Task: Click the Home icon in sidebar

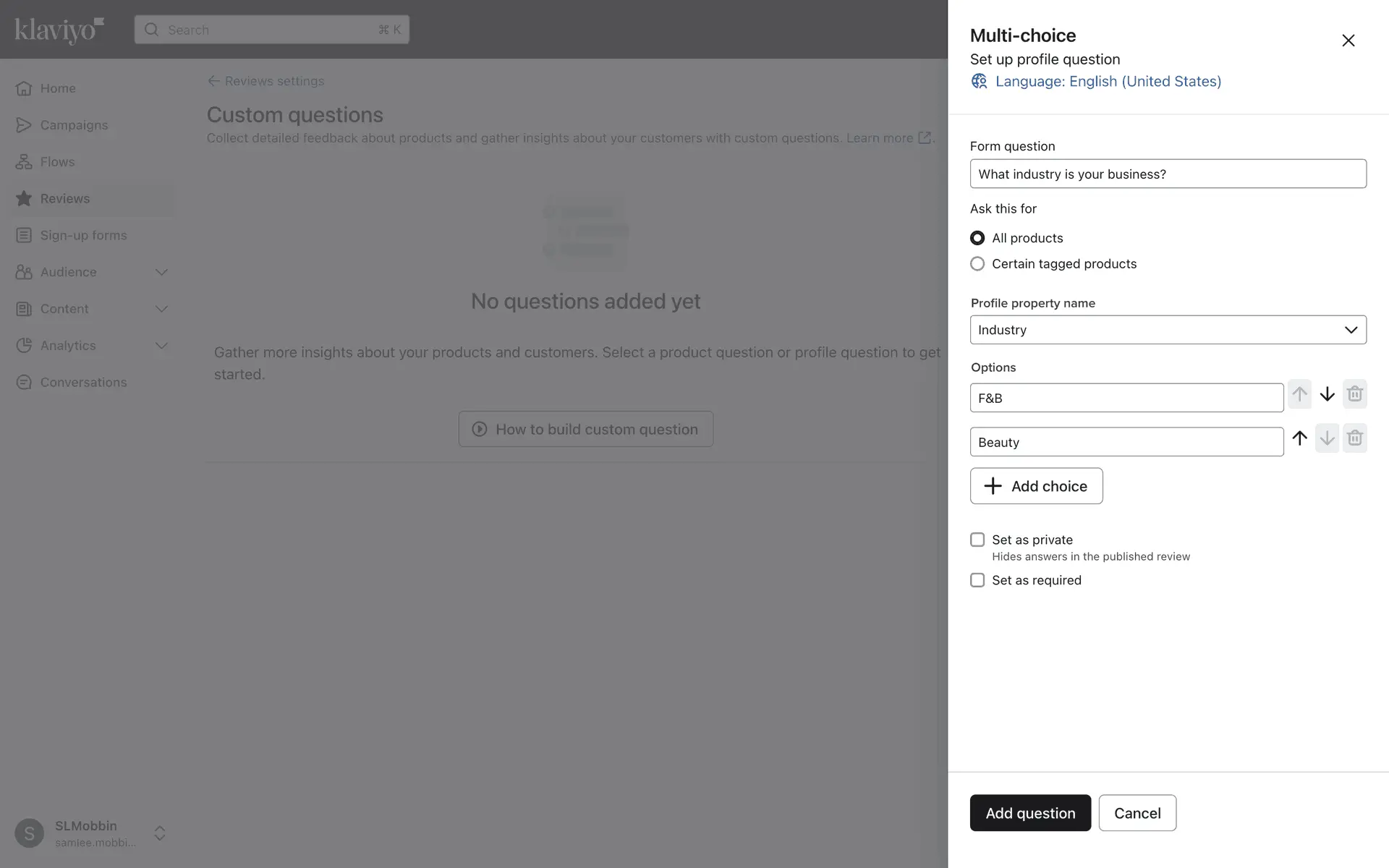Action: (x=24, y=88)
